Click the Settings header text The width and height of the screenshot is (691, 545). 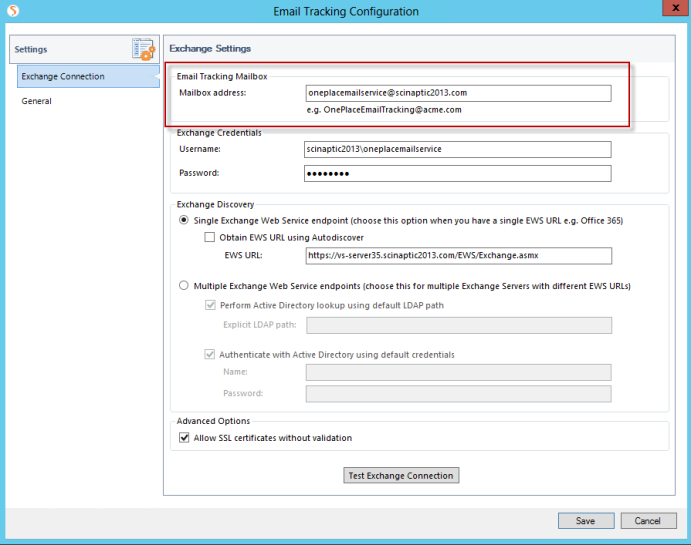[x=31, y=49]
